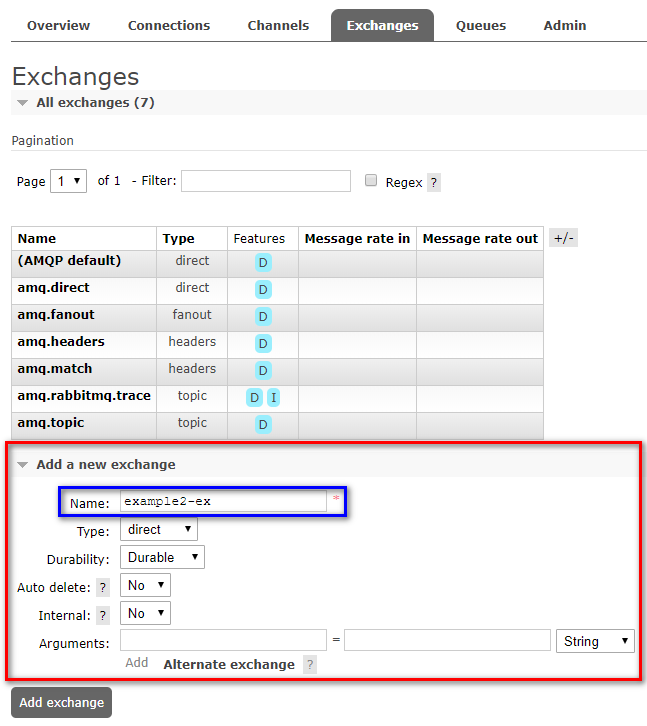Viewport: 647px width, 726px height.
Task: Click the D feature badge for amq.topic
Action: (x=263, y=425)
